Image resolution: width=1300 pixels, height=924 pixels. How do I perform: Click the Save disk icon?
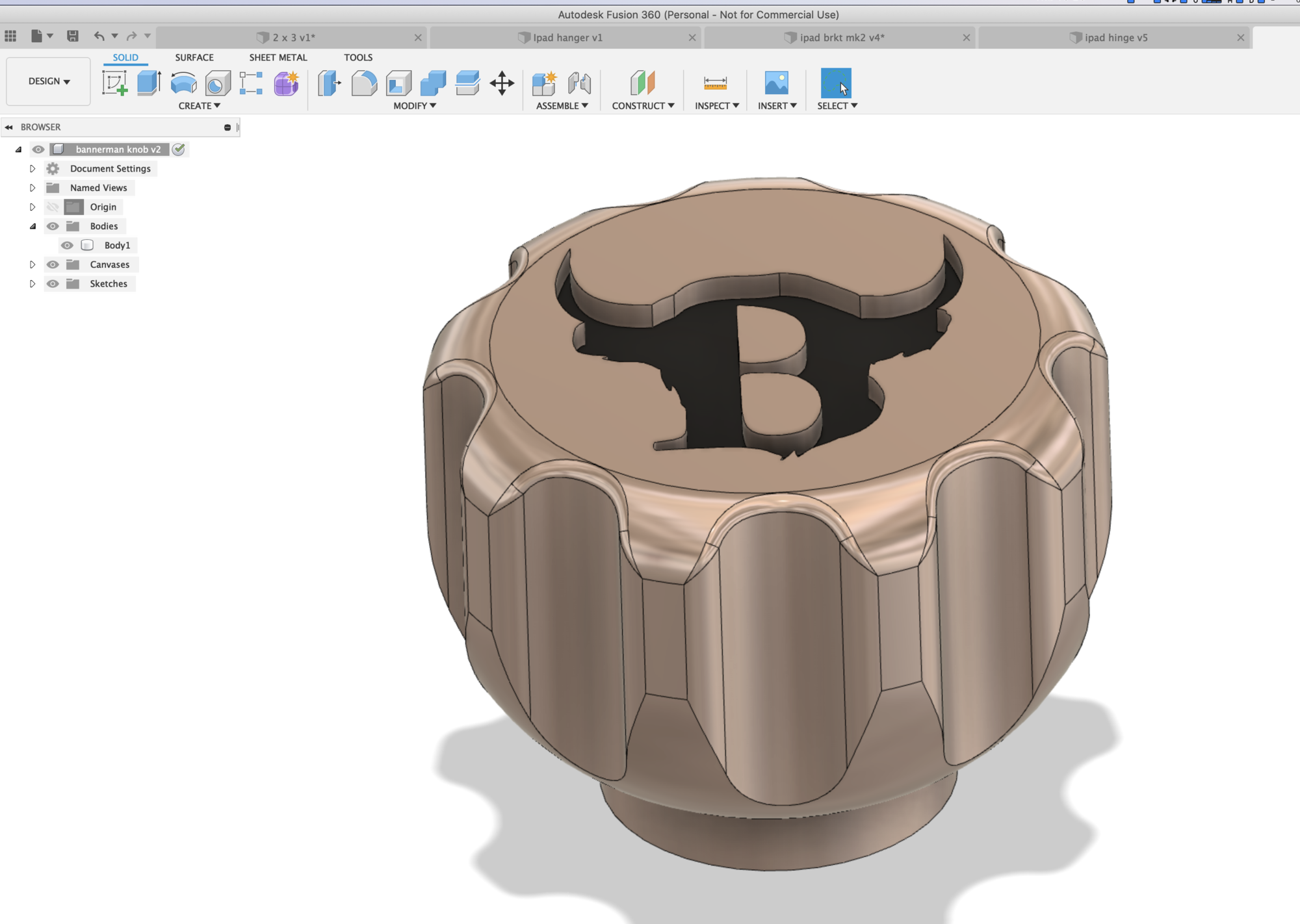click(73, 36)
